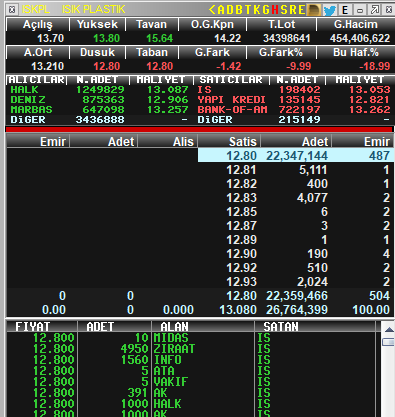Click the yellow 'T' title bar shortcut
The width and height of the screenshot is (395, 417).
(248, 10)
